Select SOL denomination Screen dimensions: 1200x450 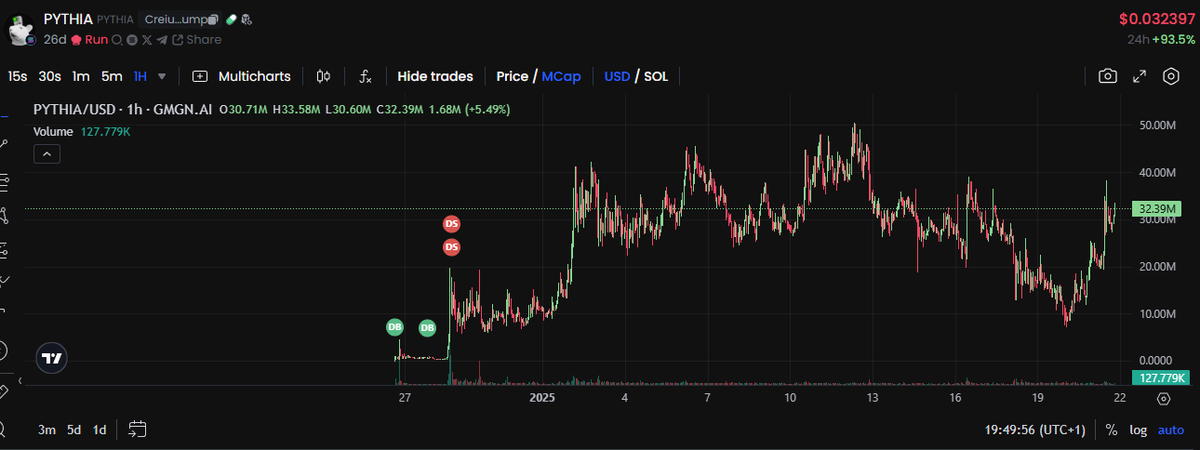point(656,76)
